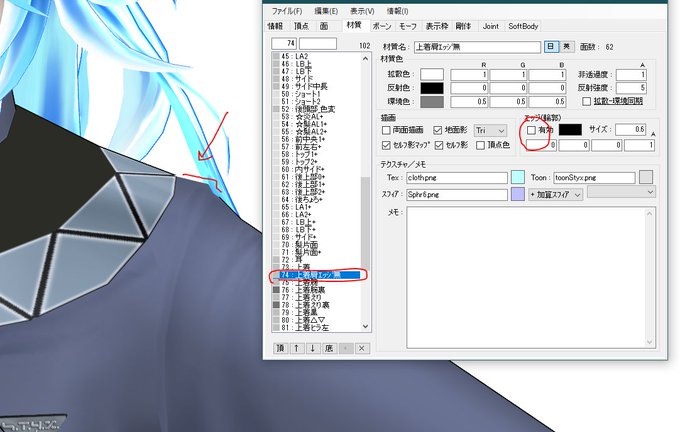Switch to the 剛体 tab
The width and height of the screenshot is (680, 432).
tap(463, 26)
